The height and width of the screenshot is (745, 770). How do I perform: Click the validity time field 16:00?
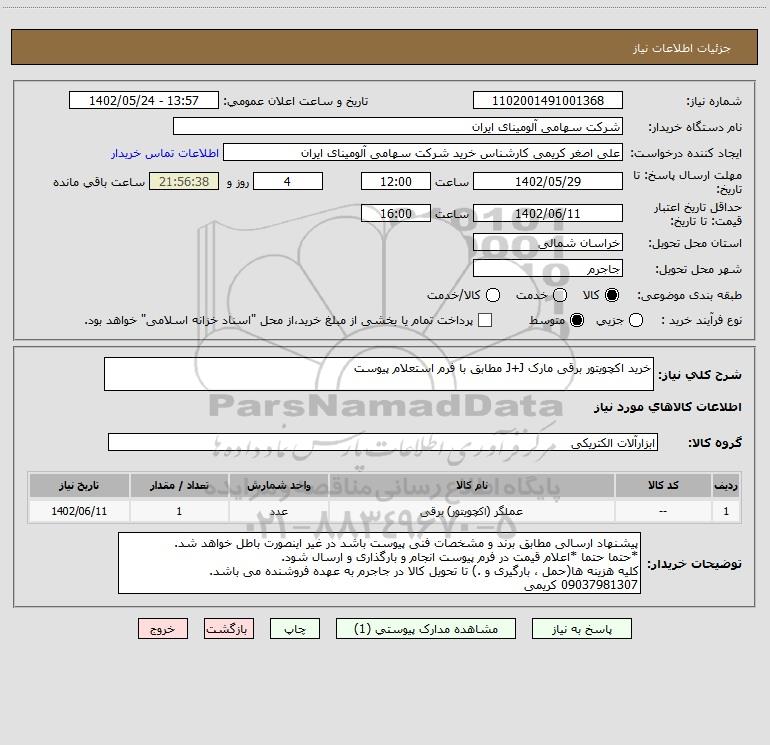pos(396,213)
